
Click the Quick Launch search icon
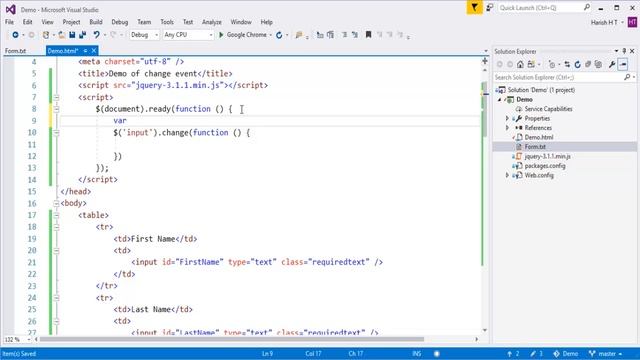pos(587,7)
